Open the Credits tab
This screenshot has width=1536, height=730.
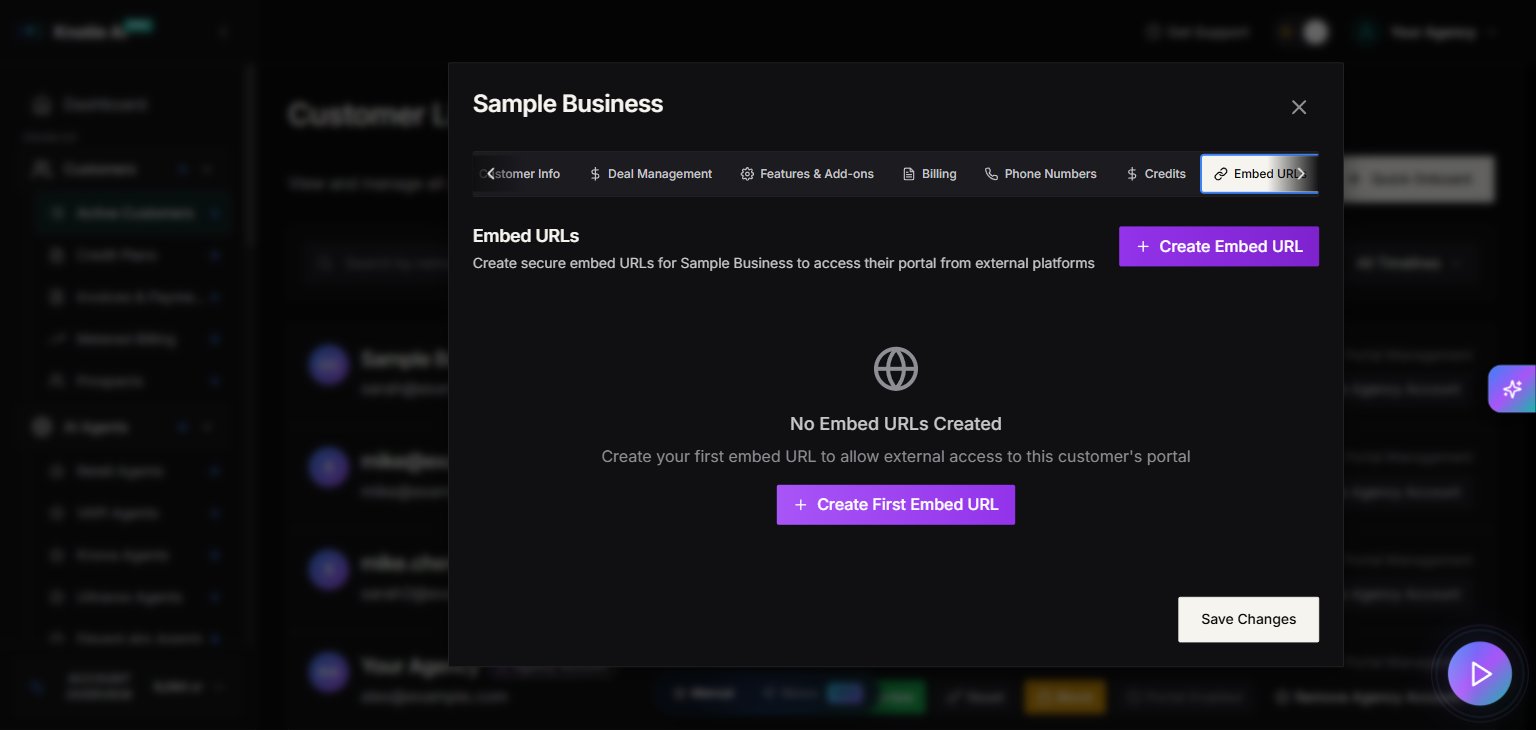pyautogui.click(x=1155, y=174)
